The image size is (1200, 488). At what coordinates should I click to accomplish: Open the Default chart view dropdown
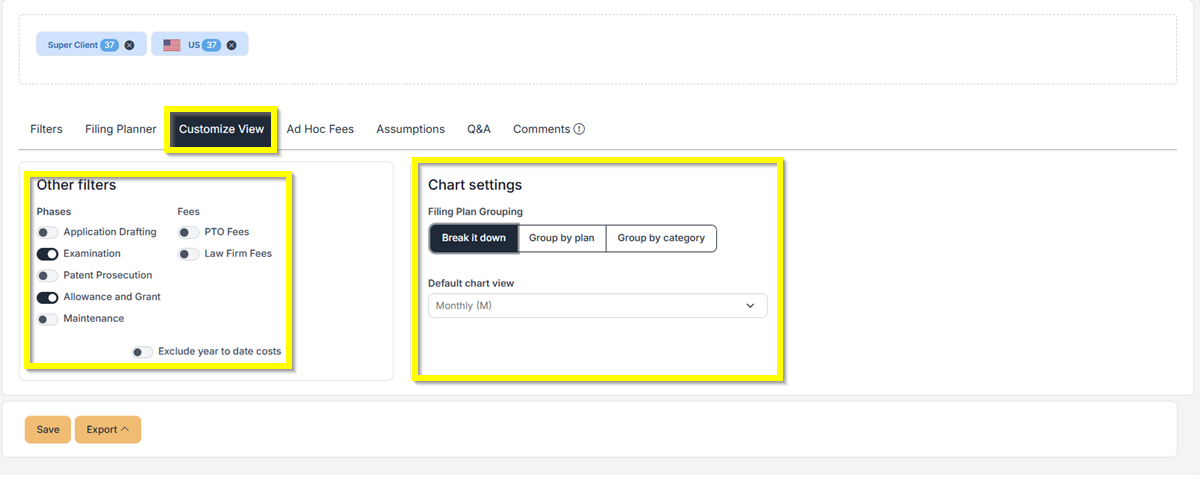(597, 306)
